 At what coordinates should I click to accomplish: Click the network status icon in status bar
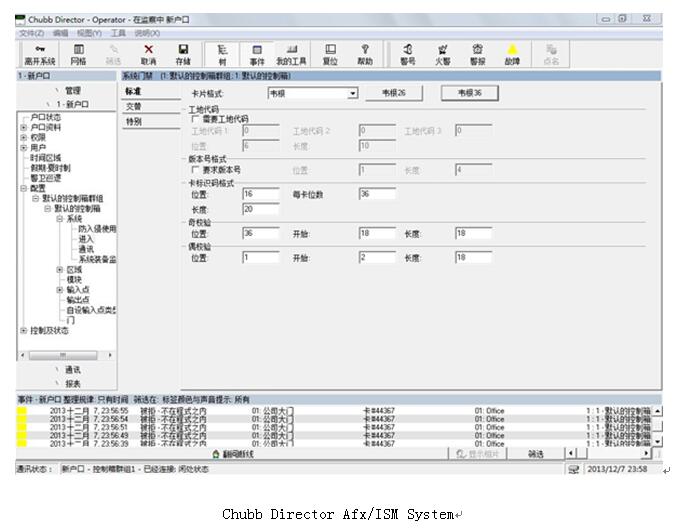tap(574, 469)
